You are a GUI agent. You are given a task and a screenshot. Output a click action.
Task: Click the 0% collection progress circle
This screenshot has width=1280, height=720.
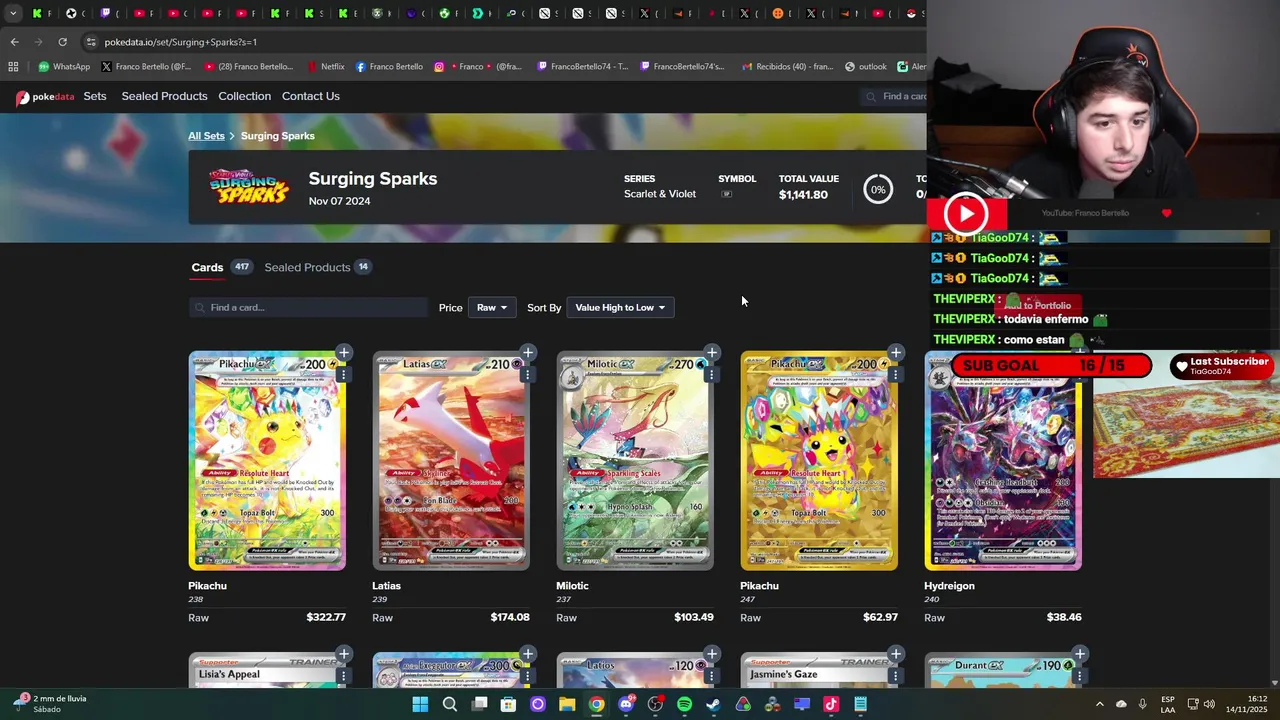pos(878,189)
